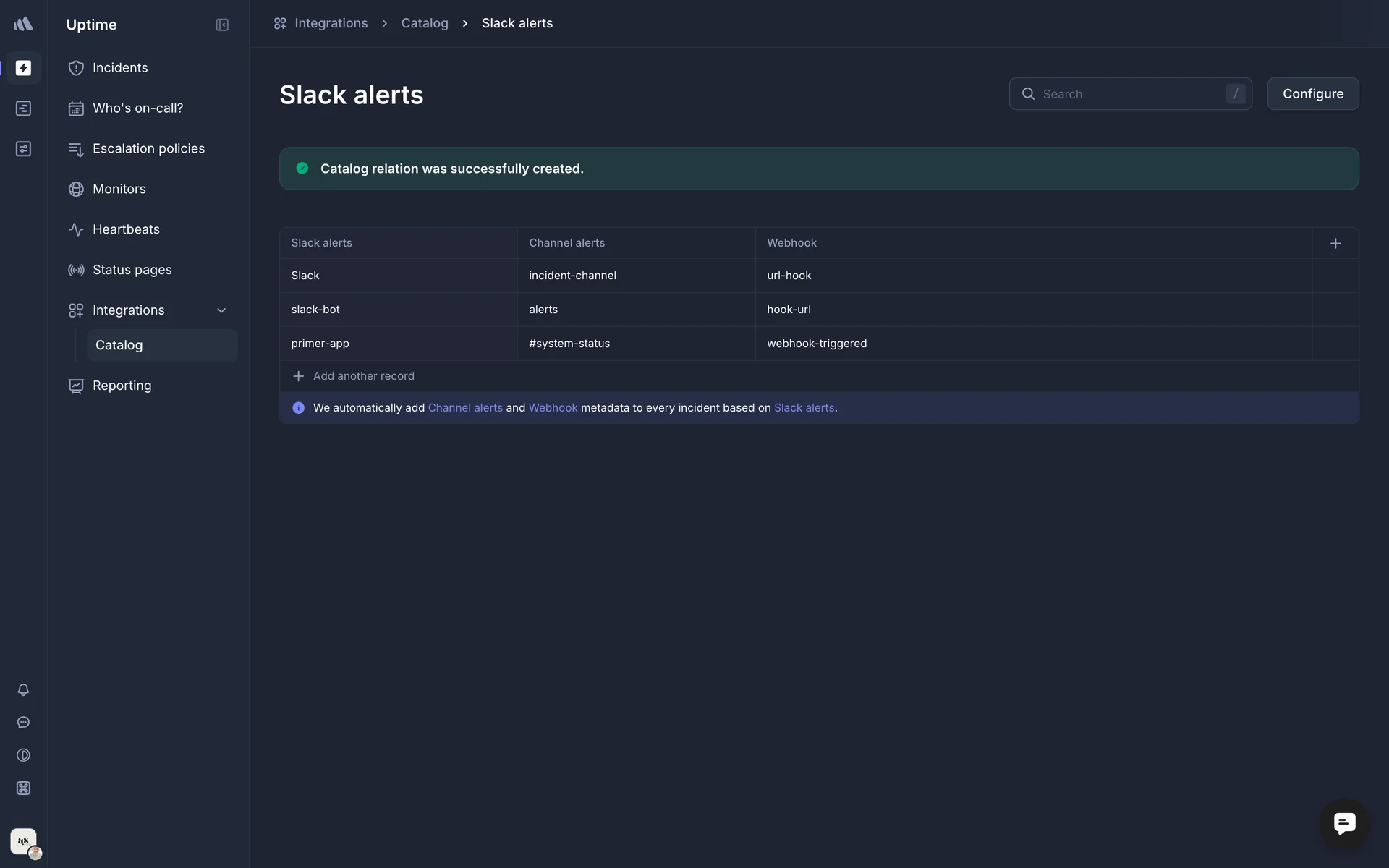Open Incidents in the sidebar
This screenshot has width=1389, height=868.
(120, 68)
